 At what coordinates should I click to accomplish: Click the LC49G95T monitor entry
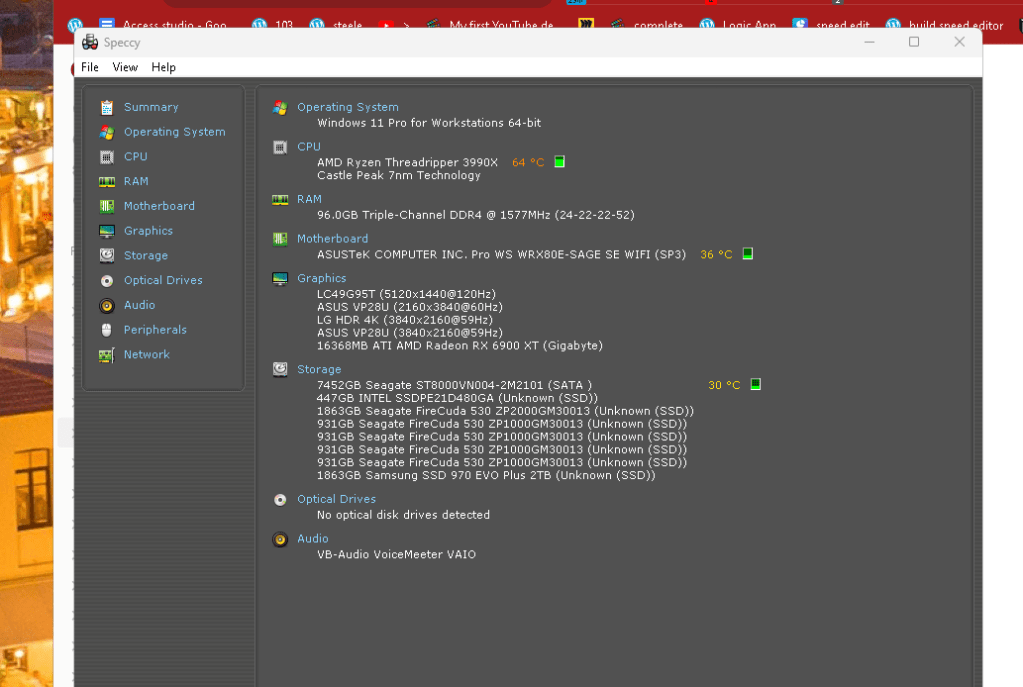point(406,294)
